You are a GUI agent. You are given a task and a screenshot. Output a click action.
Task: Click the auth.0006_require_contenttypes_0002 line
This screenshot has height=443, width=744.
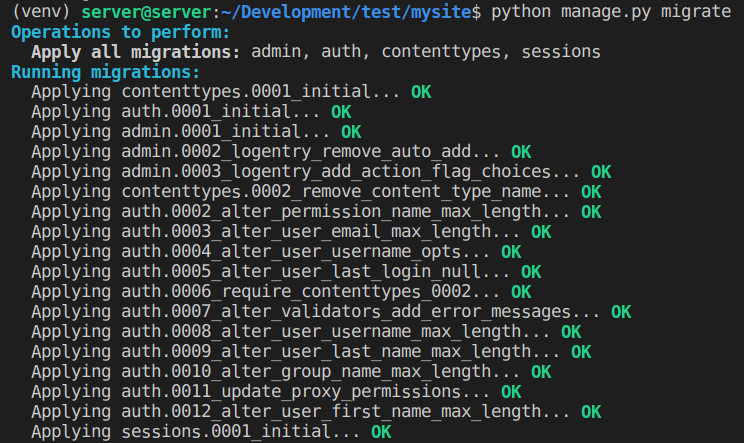coord(281,292)
